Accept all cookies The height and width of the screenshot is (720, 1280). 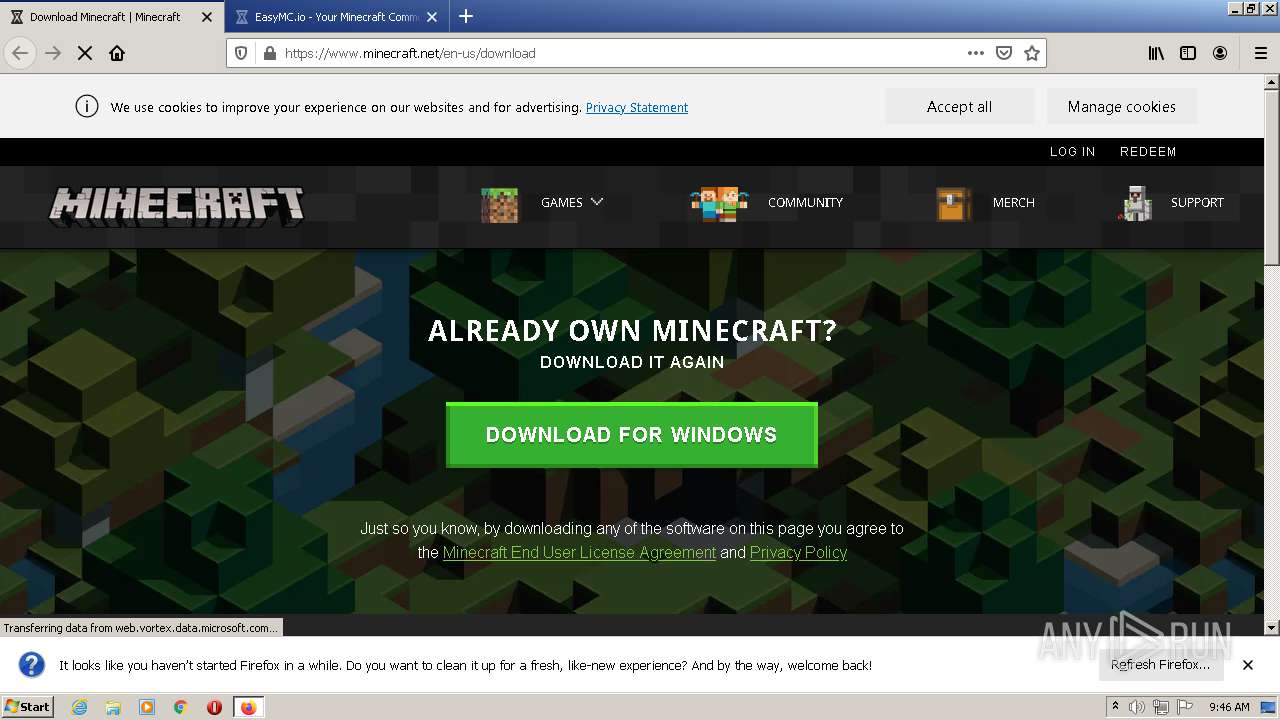coord(959,106)
